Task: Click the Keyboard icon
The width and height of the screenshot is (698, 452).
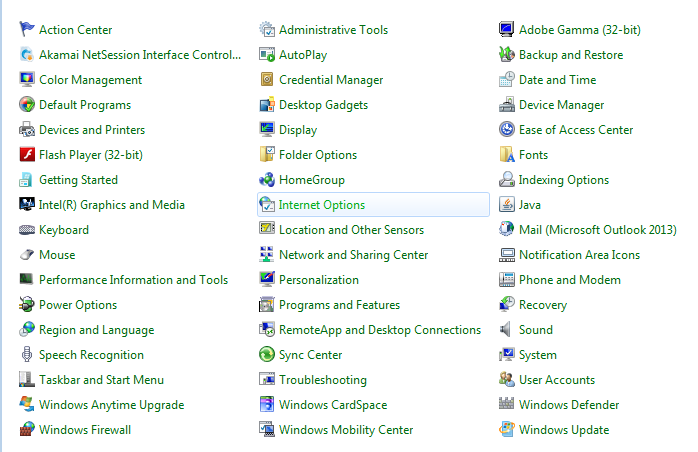Action: [x=27, y=230]
